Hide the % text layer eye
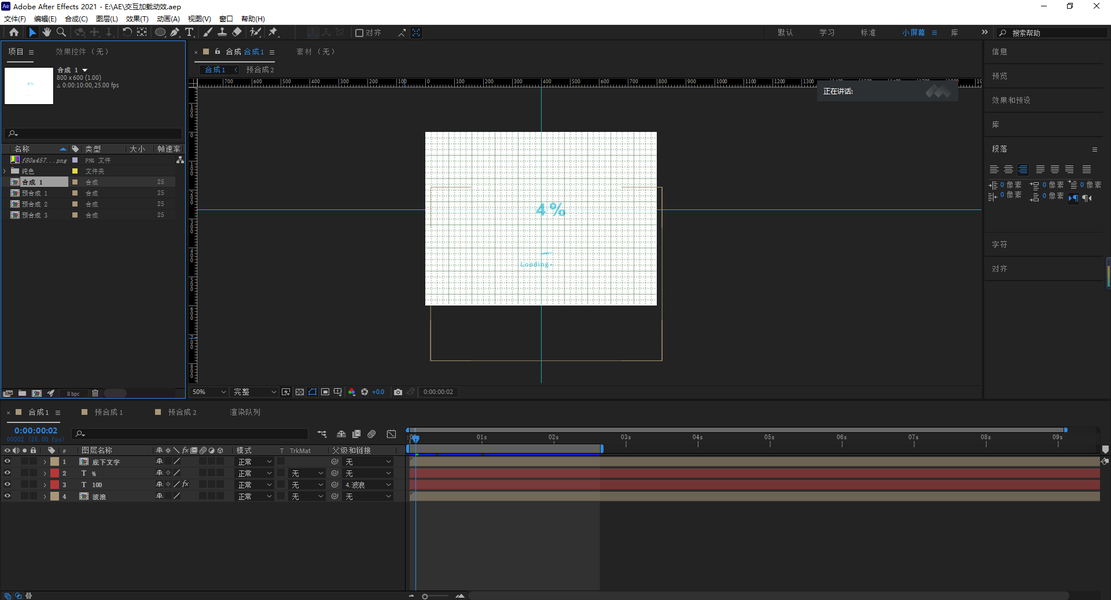This screenshot has width=1111, height=600. tap(8, 473)
